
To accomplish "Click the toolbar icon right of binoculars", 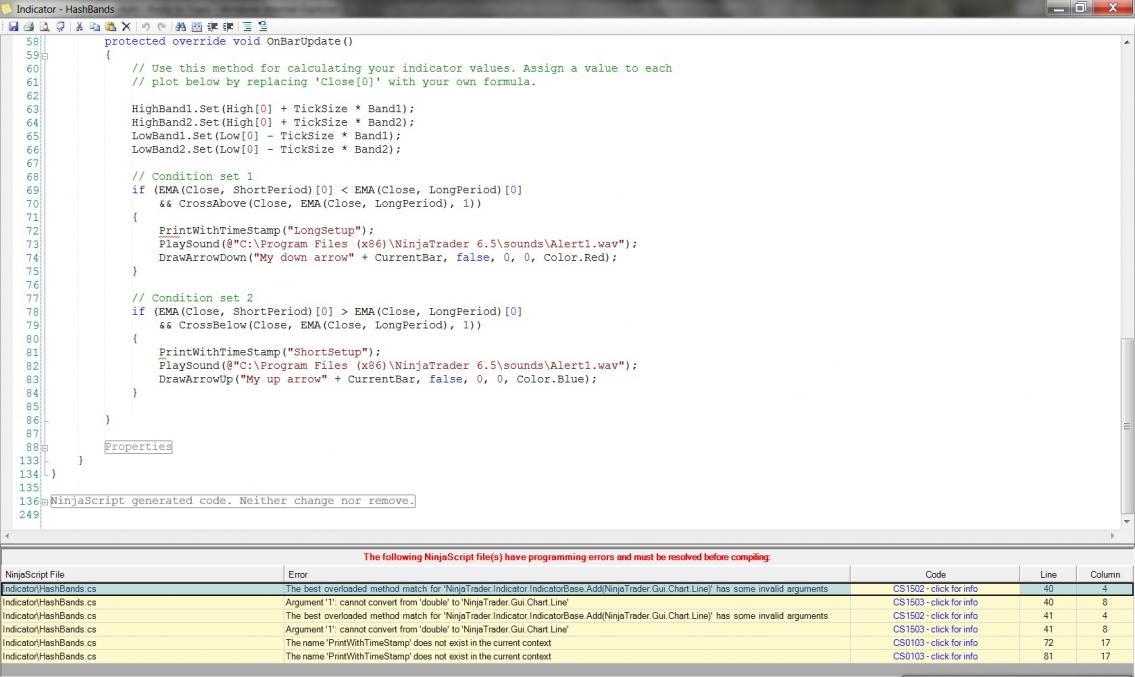I will tap(196, 26).
